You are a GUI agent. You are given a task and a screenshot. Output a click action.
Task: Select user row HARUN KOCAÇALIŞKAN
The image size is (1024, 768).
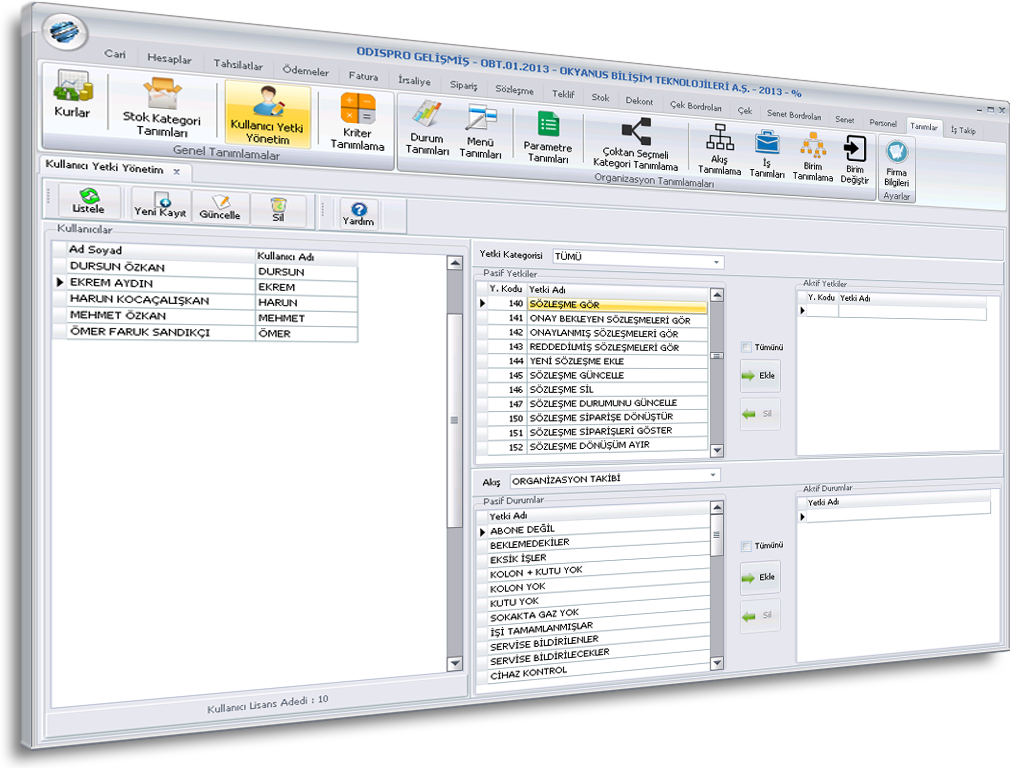205,301
